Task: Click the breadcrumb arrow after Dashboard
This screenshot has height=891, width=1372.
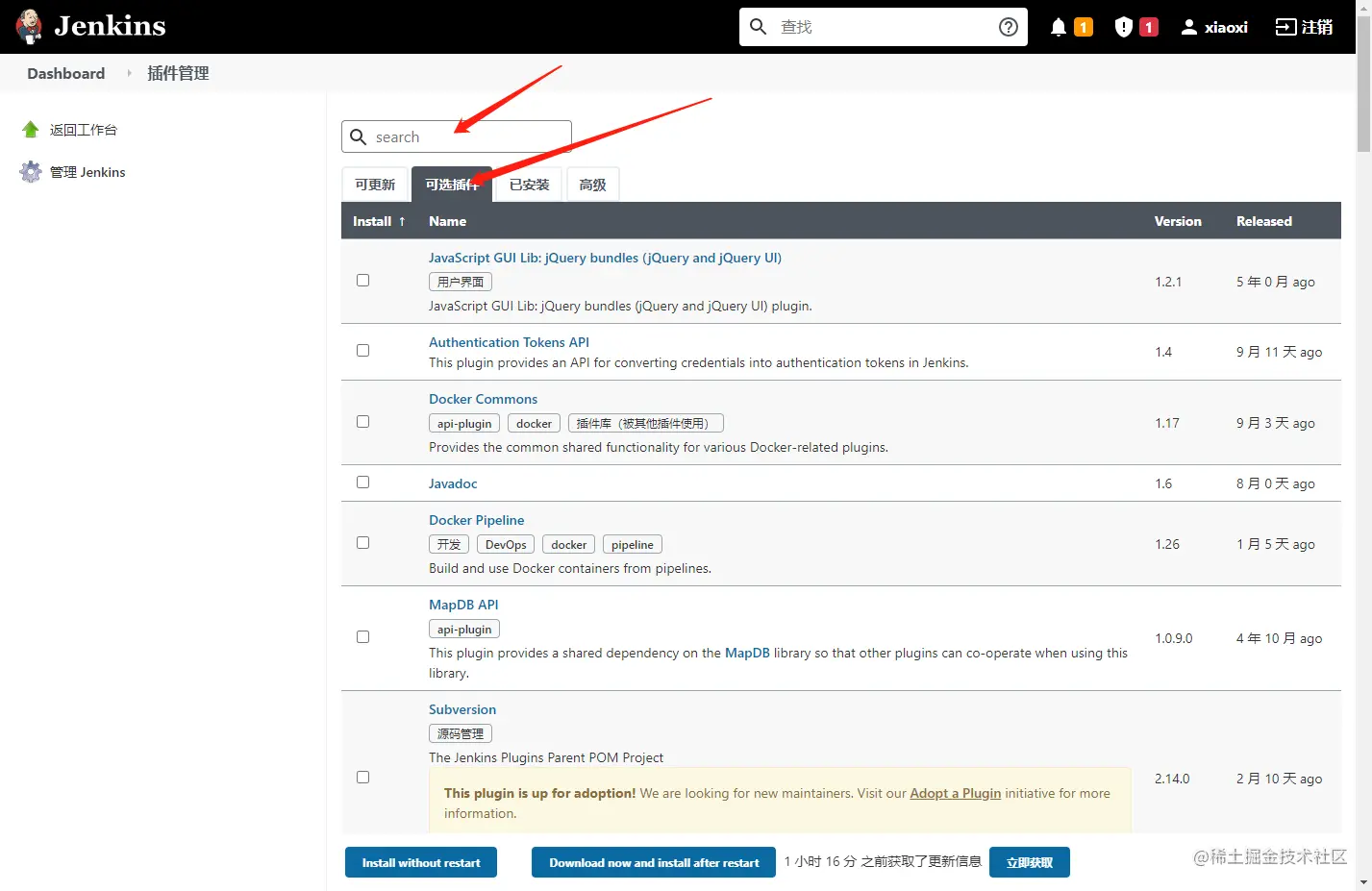Action: click(129, 73)
